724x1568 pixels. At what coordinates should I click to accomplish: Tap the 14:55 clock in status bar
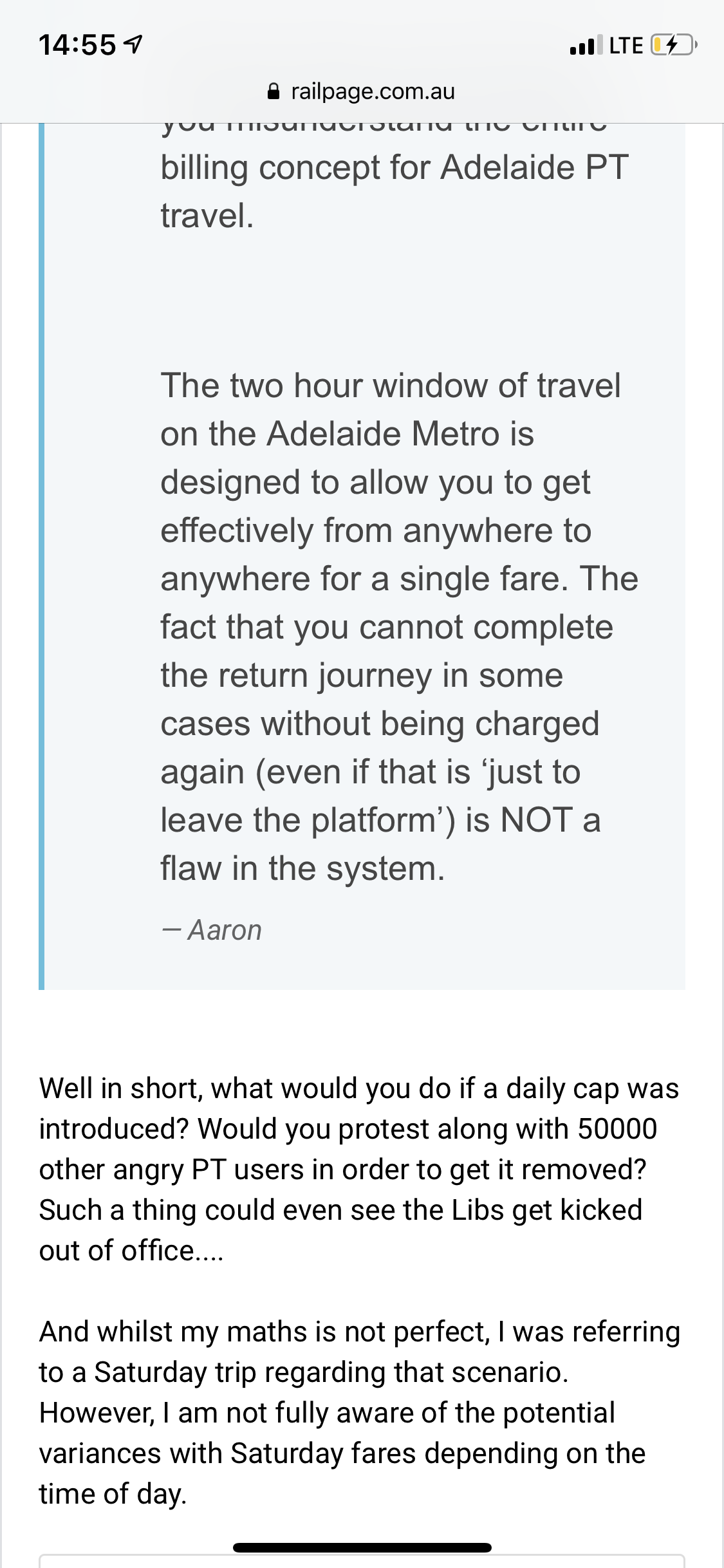click(77, 45)
